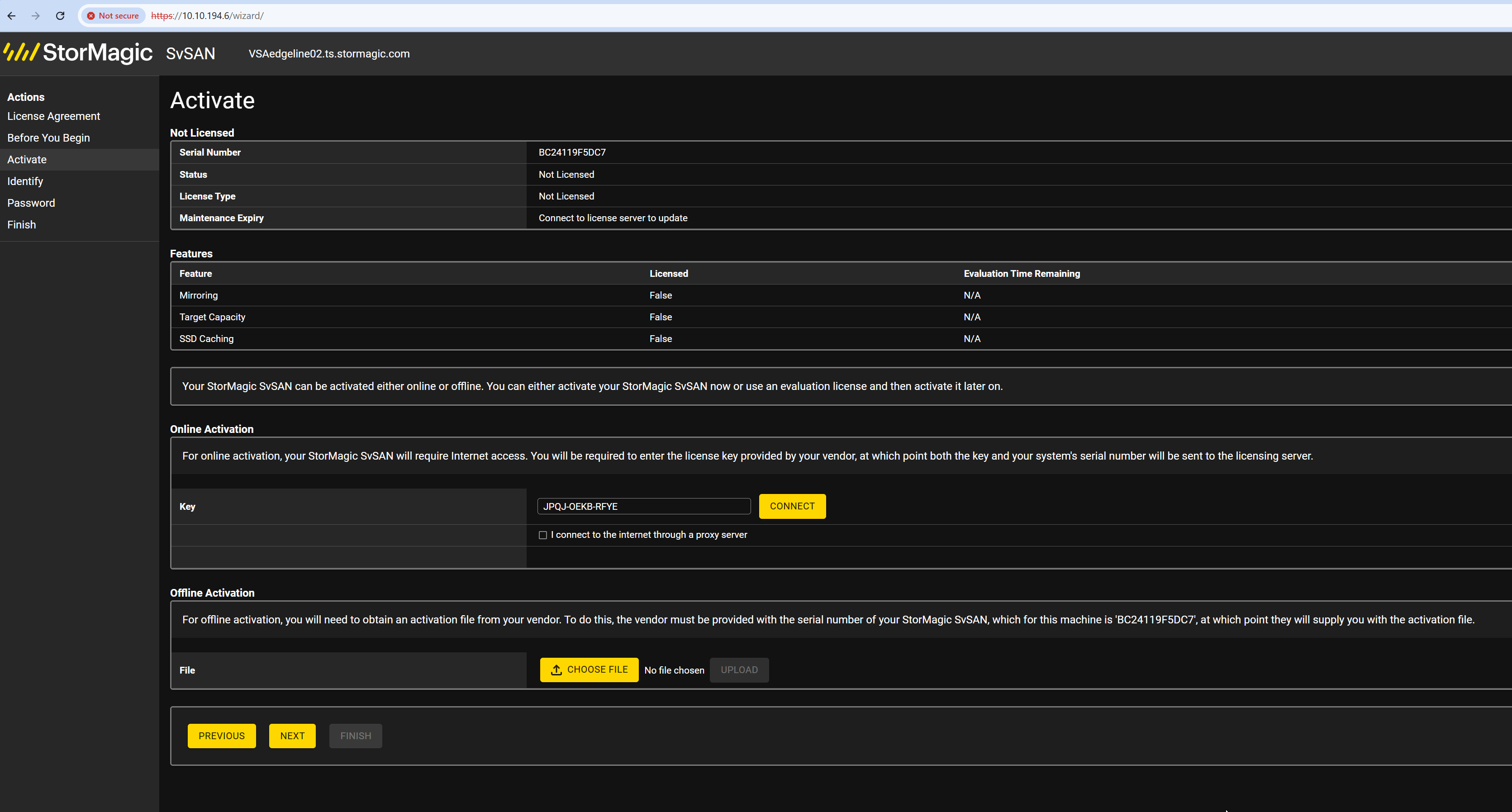The height and width of the screenshot is (812, 1512).
Task: Click the License Type row label
Action: pos(207,196)
